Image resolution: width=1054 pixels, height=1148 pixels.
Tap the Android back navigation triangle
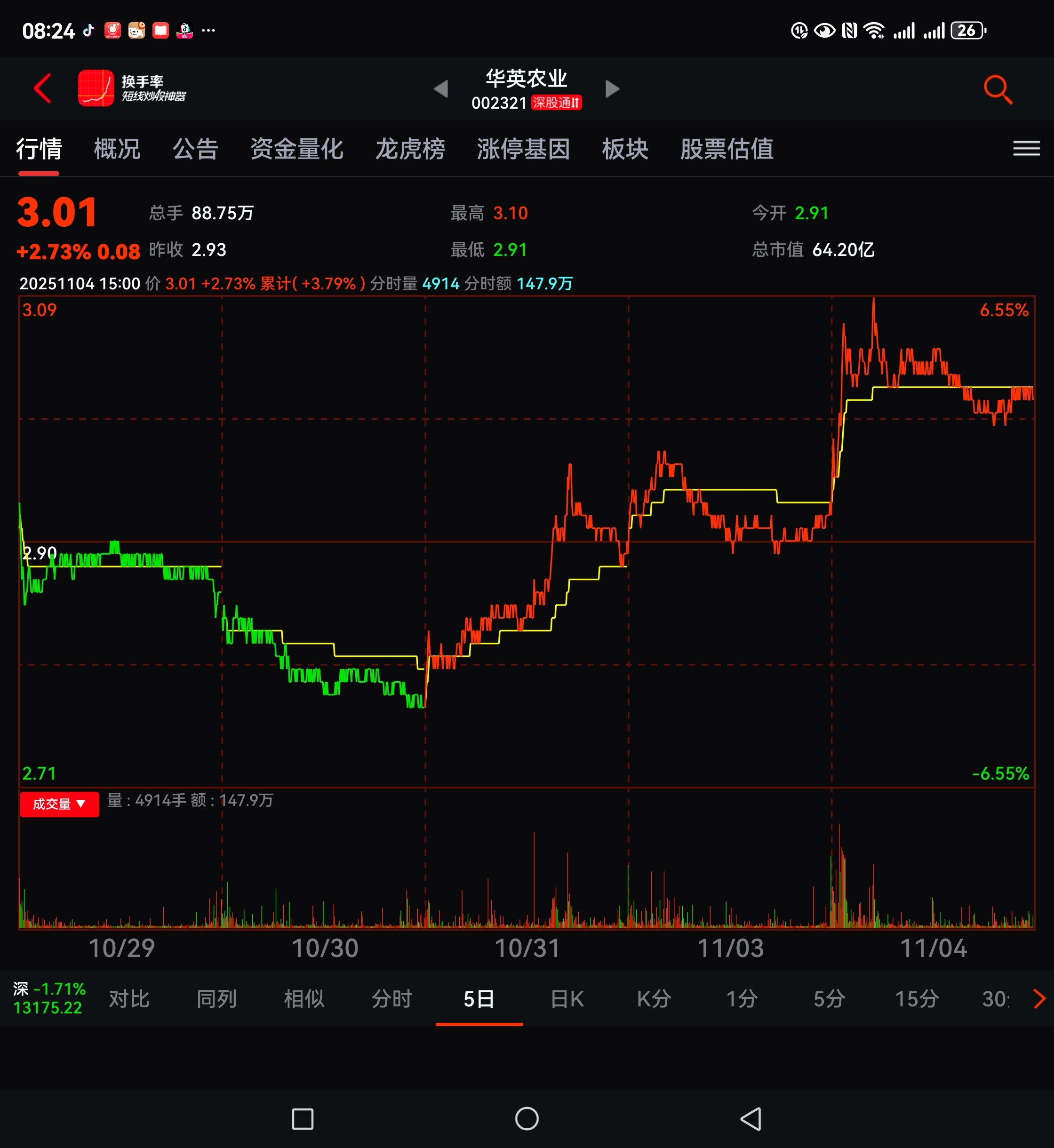pos(751,1118)
